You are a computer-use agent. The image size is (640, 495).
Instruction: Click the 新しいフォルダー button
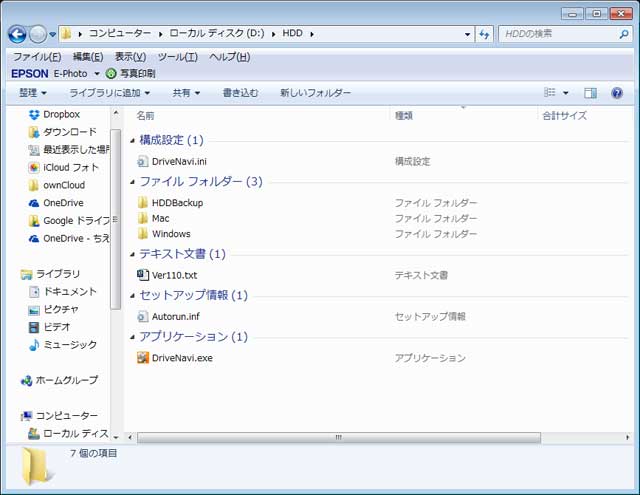coord(315,93)
